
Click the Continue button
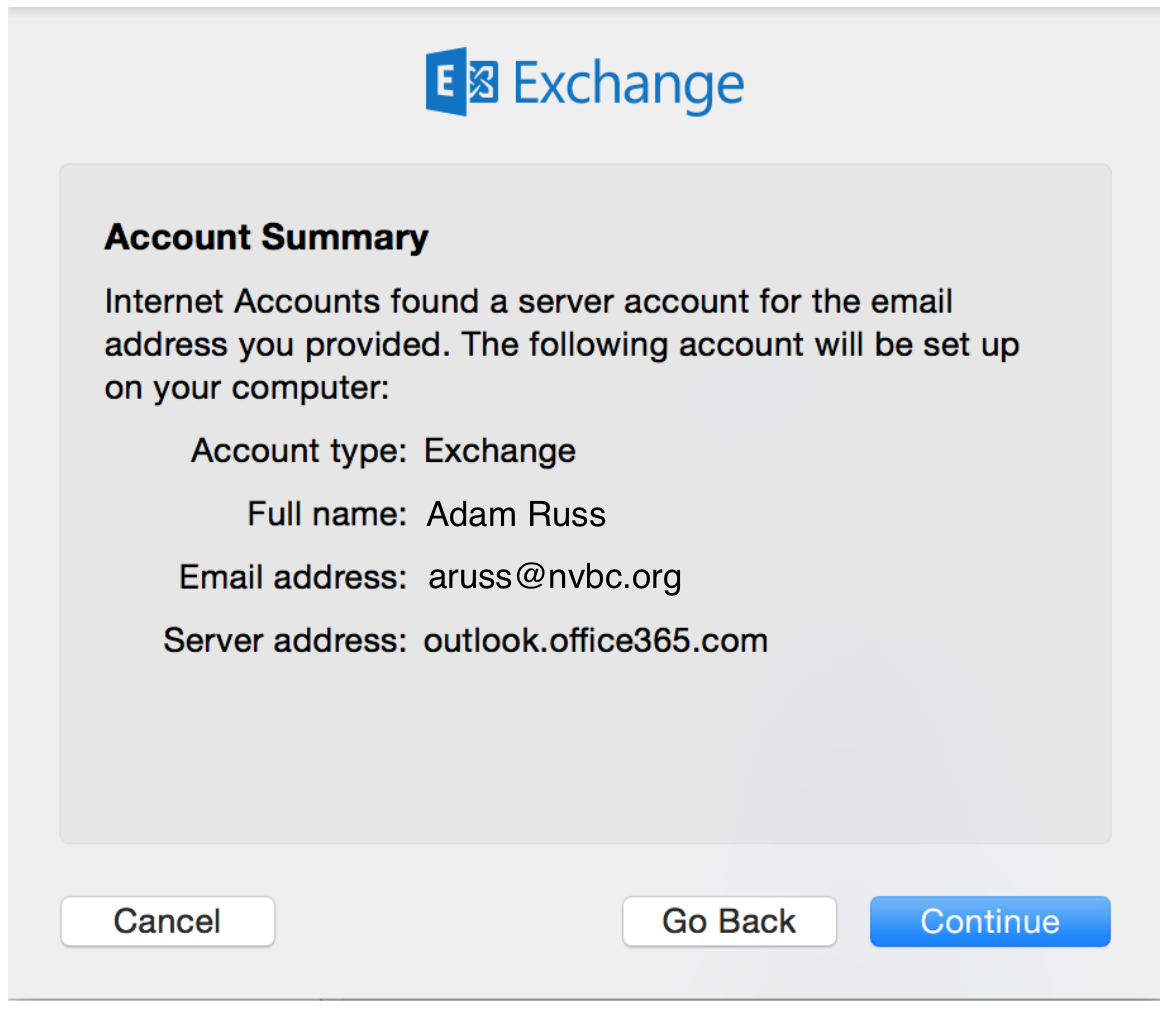(x=990, y=921)
